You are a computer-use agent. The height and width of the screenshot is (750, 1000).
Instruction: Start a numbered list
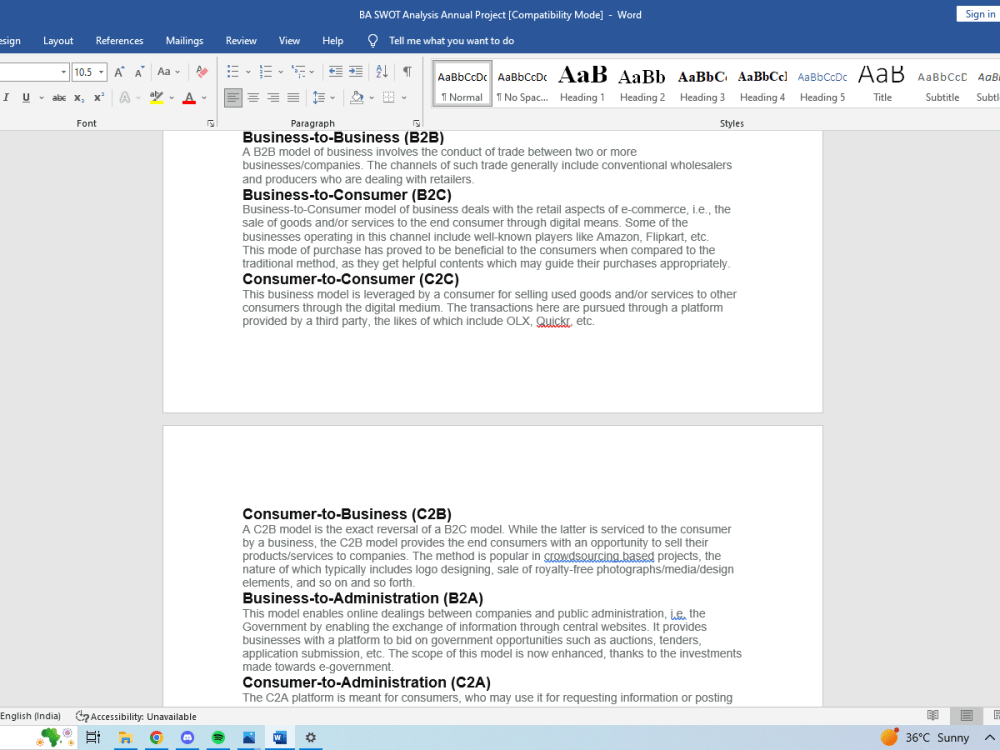click(x=266, y=71)
